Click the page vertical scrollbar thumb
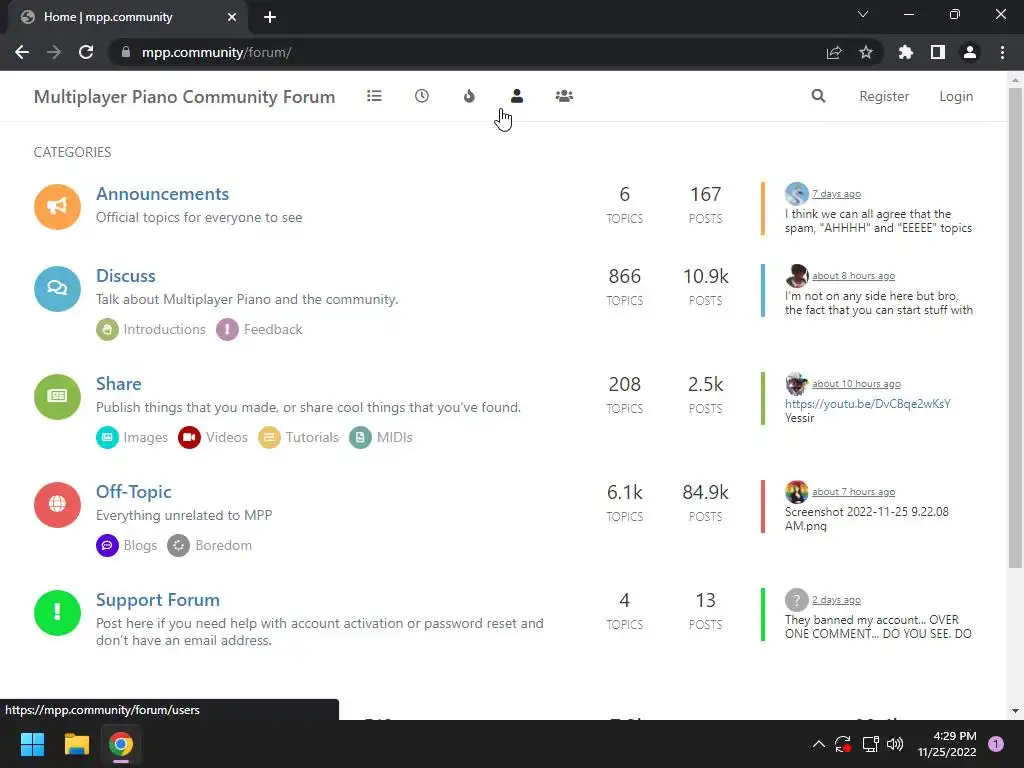 click(x=1015, y=327)
